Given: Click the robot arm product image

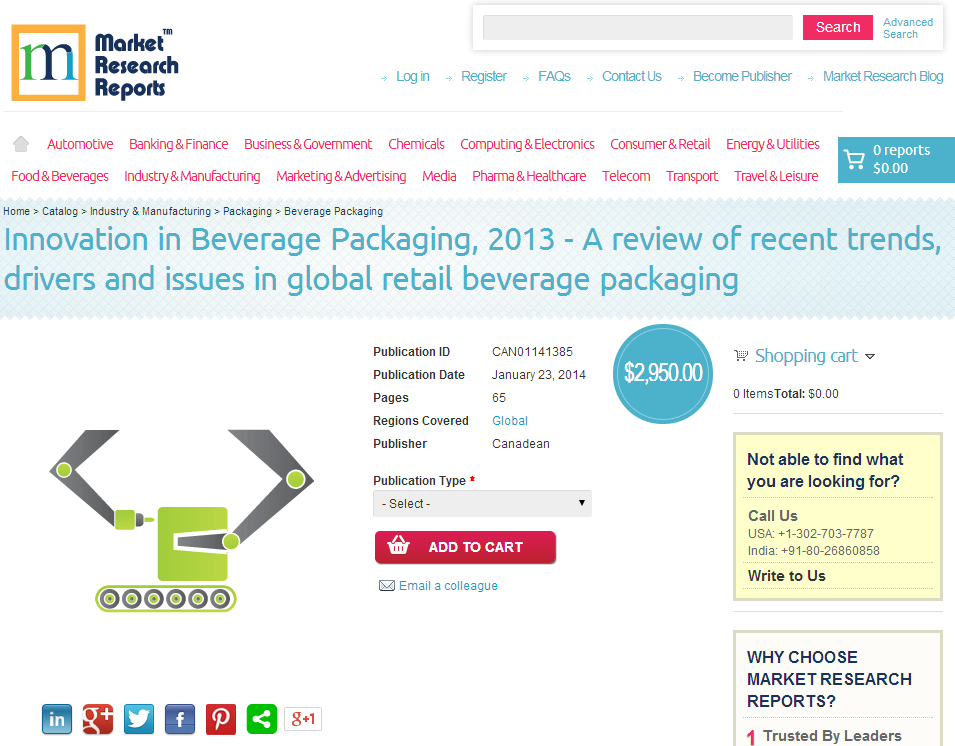Looking at the screenshot, I should 181,521.
